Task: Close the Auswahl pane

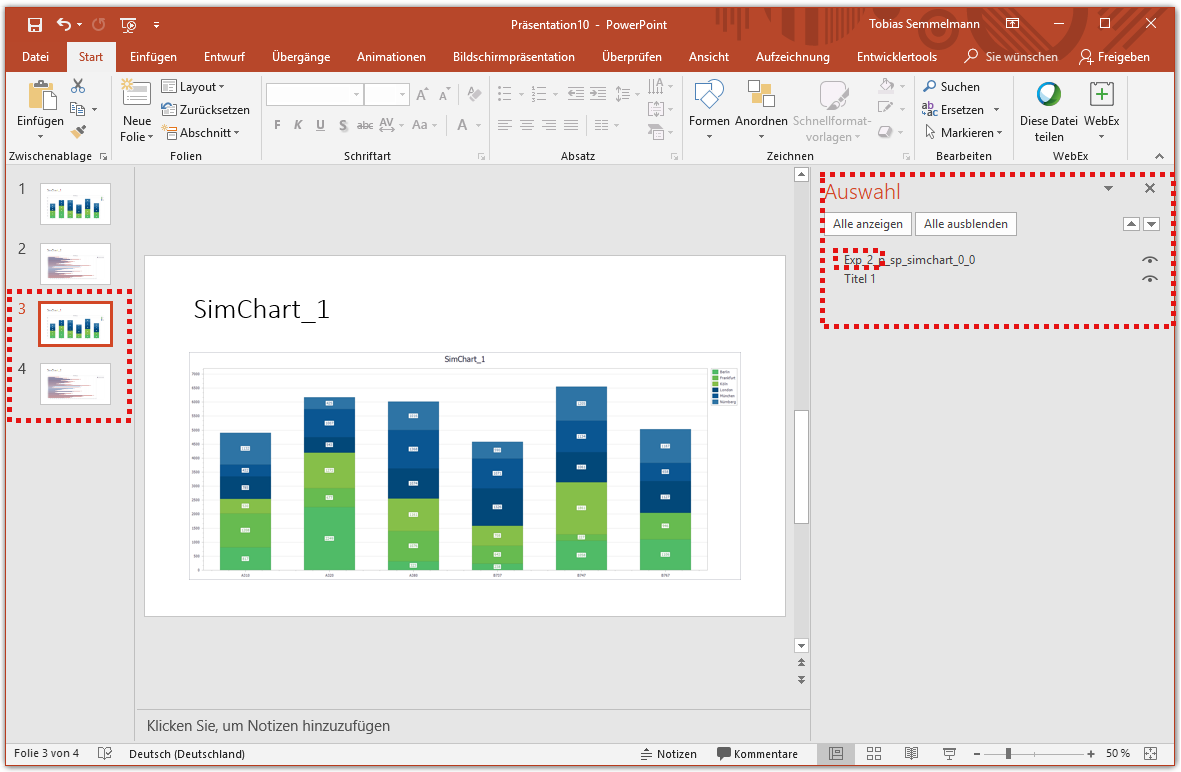Action: (1150, 188)
